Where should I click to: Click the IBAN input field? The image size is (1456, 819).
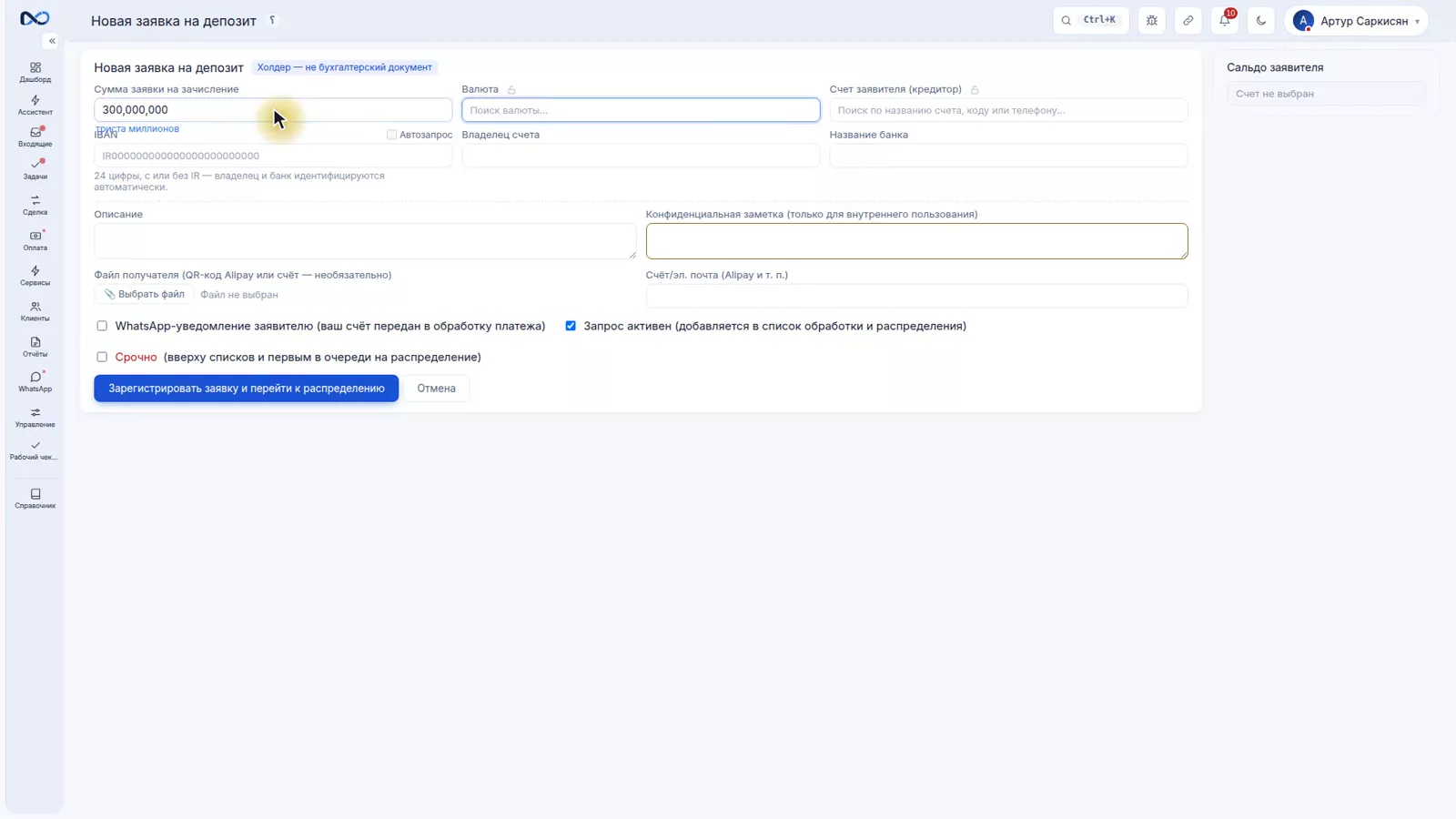tap(273, 156)
